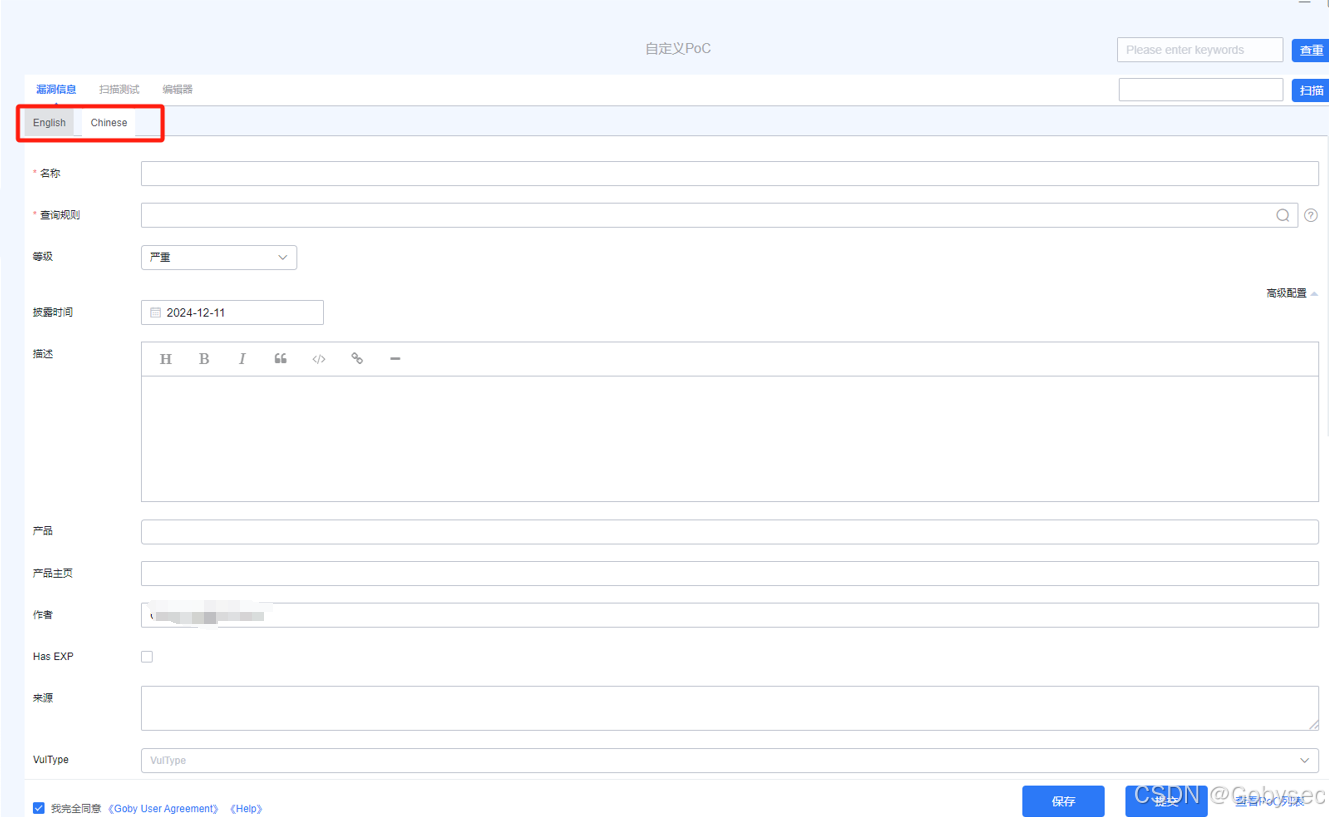The image size is (1329, 817).
Task: Insert a code block in description editor
Action: [x=319, y=359]
